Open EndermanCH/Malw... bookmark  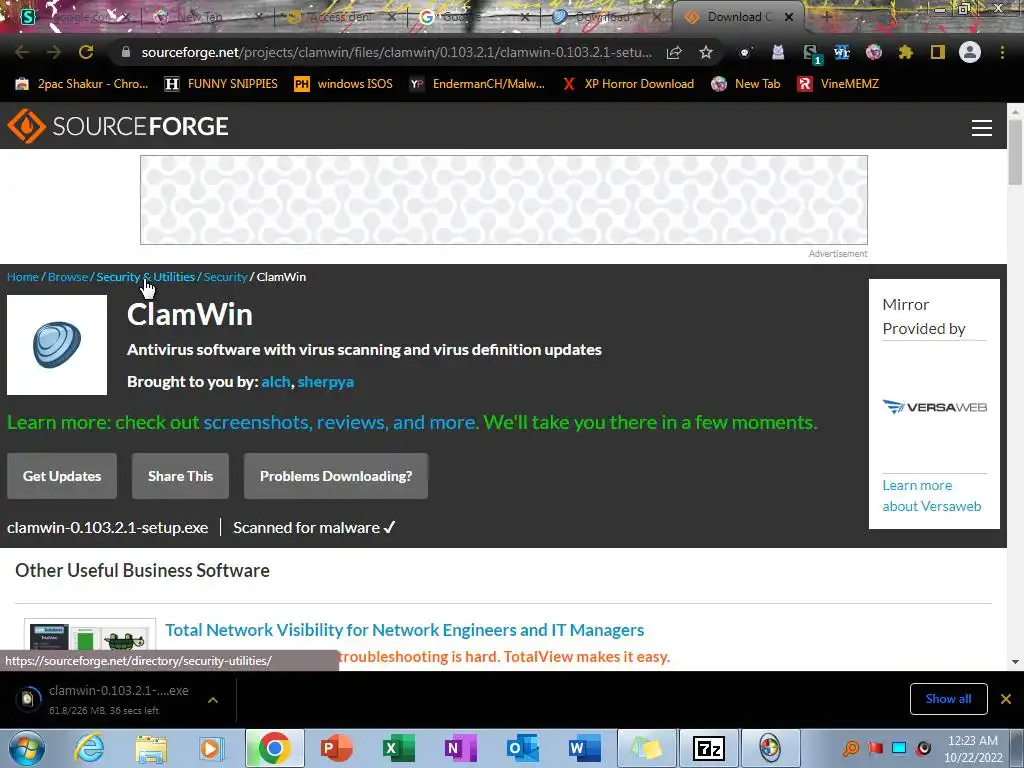(x=477, y=84)
